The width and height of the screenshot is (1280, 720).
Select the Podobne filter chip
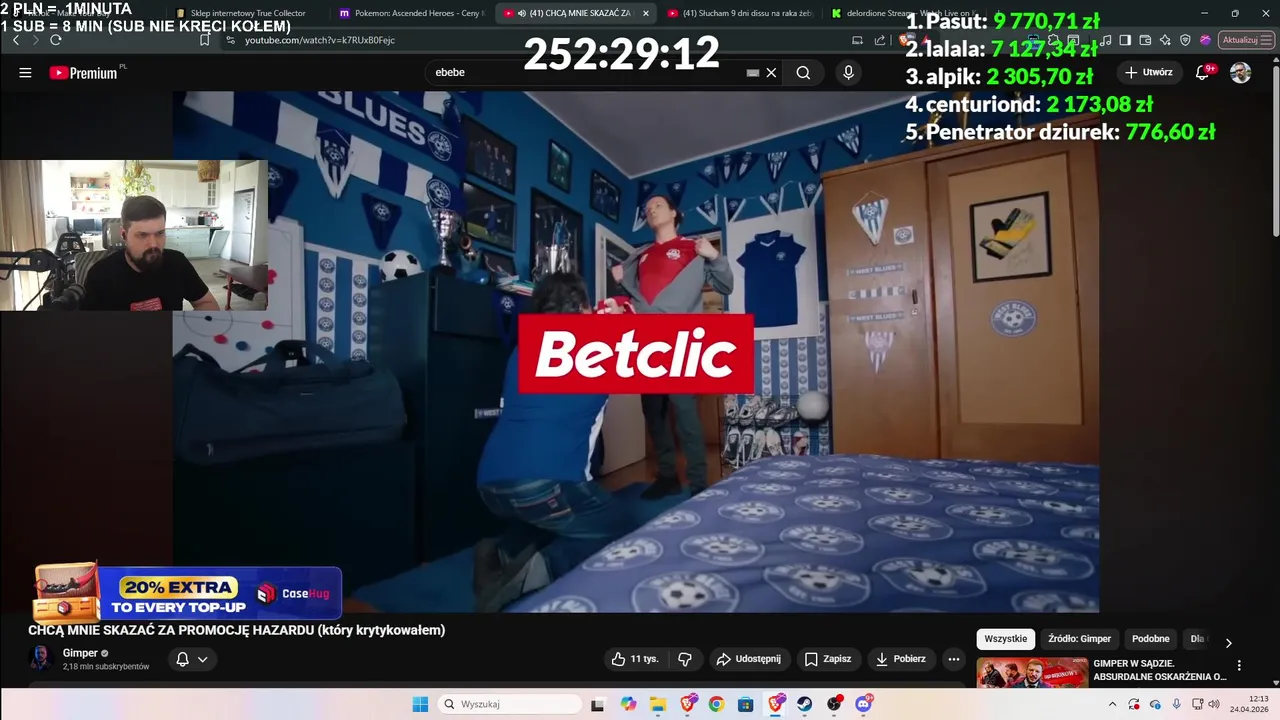coord(1150,639)
